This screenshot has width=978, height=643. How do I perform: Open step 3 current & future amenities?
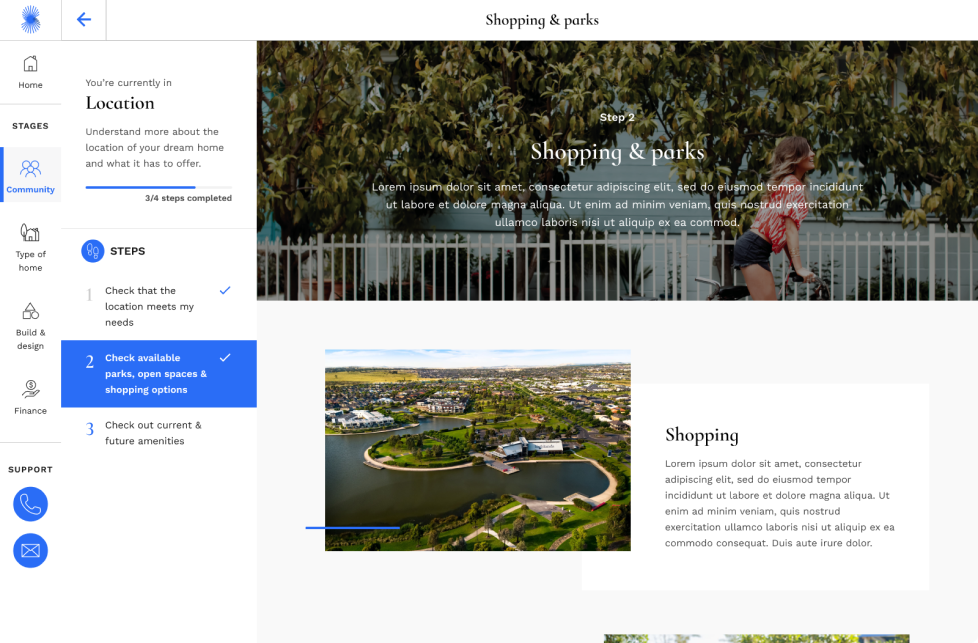(x=153, y=433)
